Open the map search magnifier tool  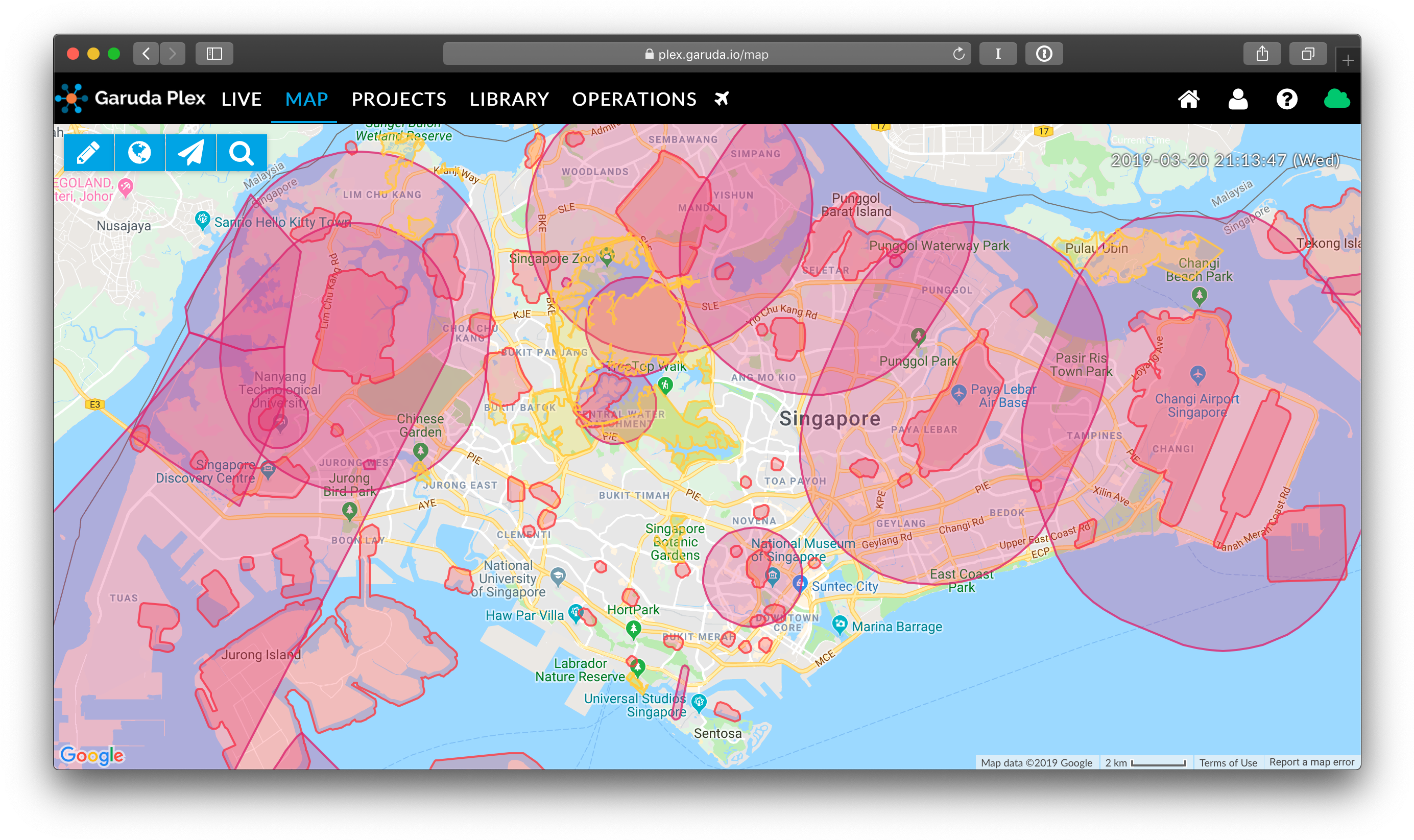241,153
